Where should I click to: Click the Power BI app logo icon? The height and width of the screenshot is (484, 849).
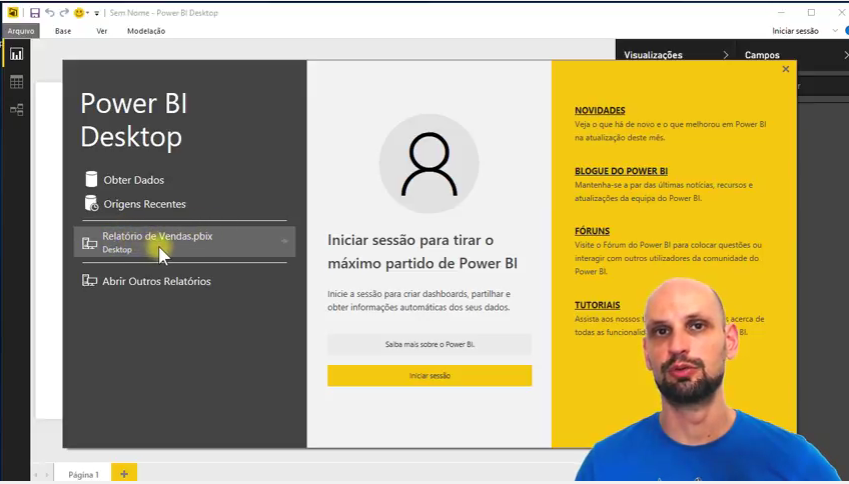click(x=13, y=12)
